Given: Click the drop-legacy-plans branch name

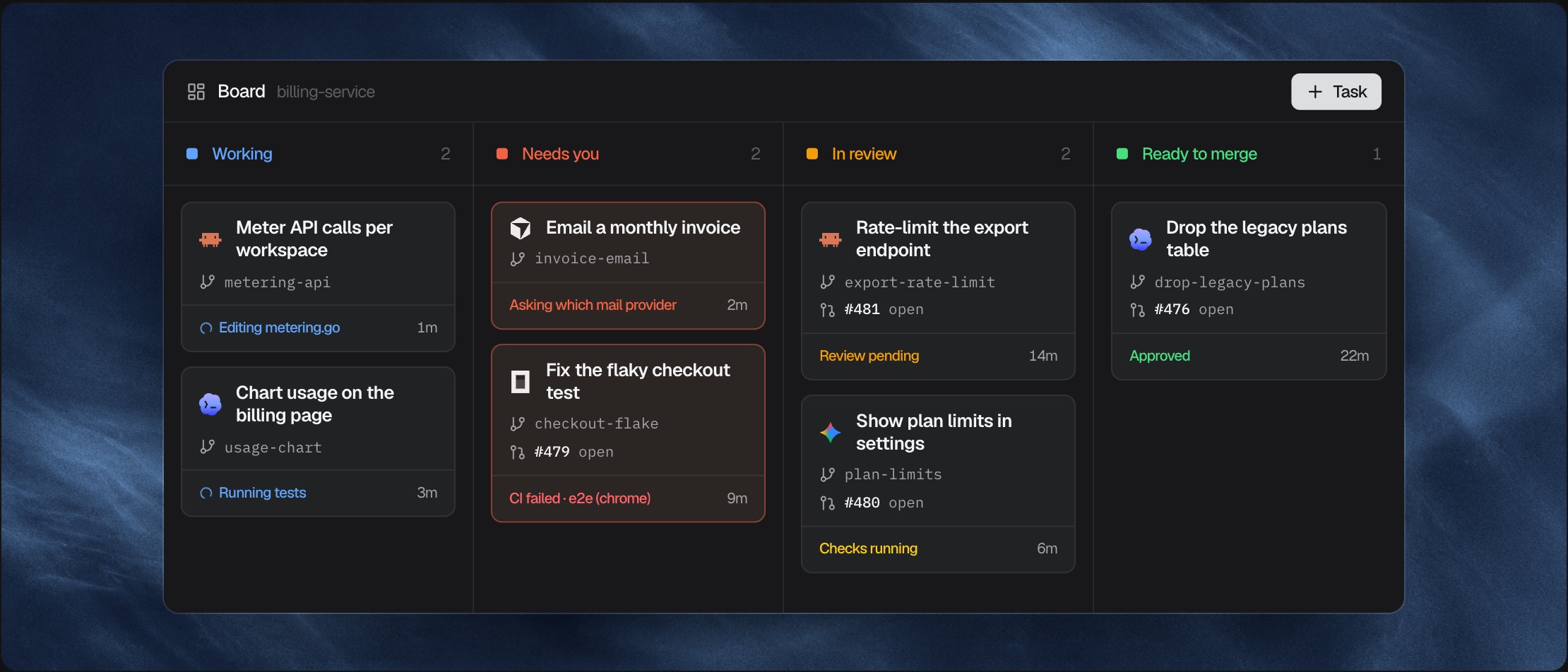Looking at the screenshot, I should coord(1230,282).
